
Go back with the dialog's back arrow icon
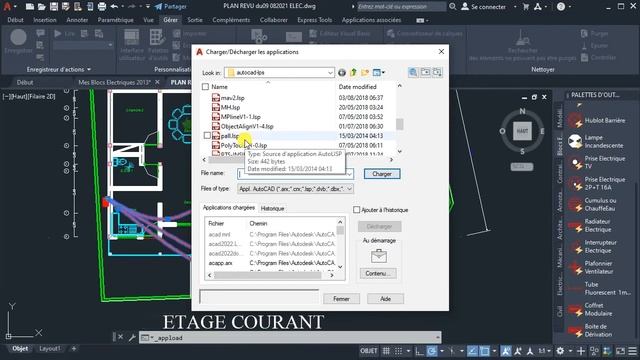[x=342, y=73]
